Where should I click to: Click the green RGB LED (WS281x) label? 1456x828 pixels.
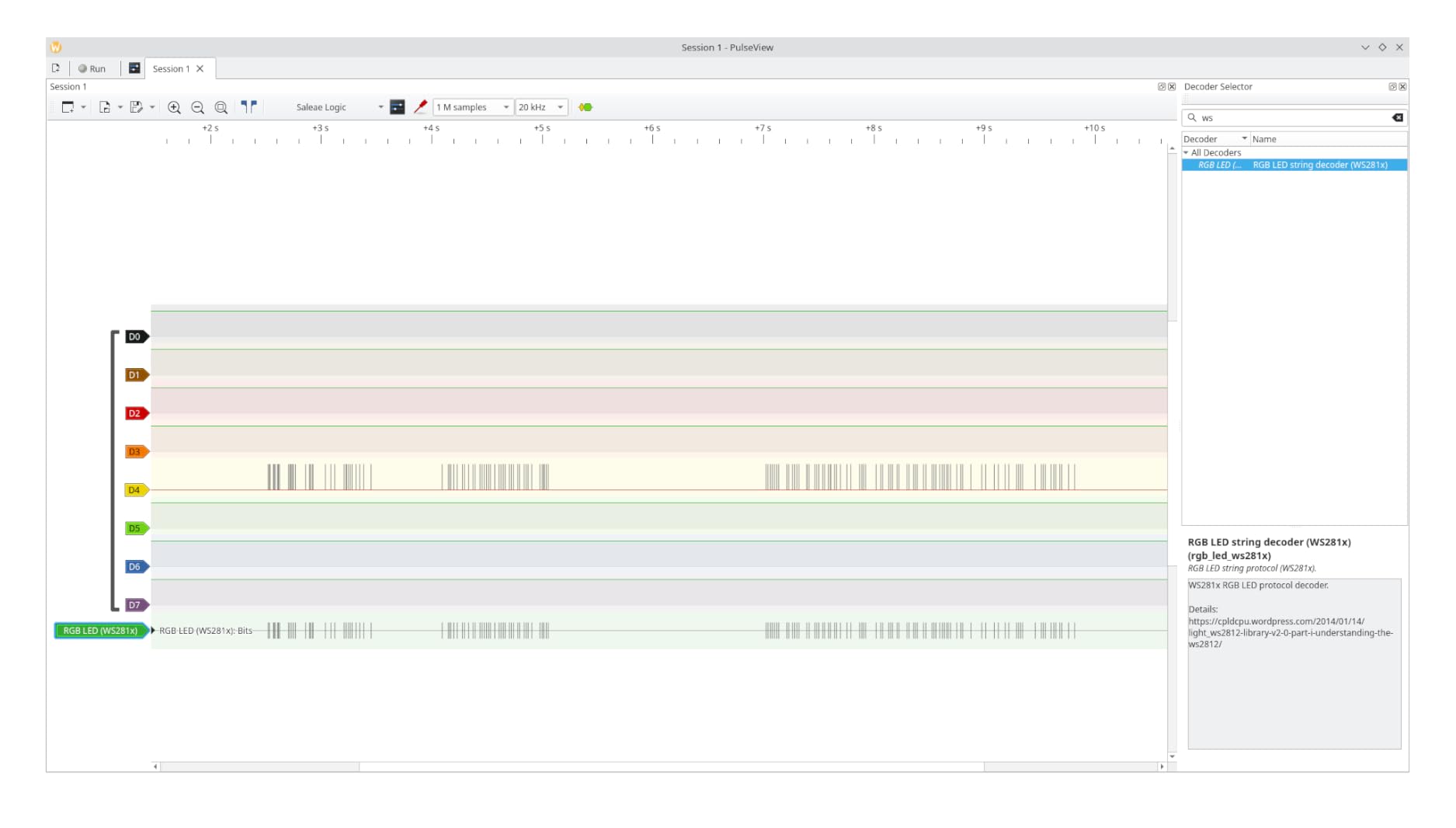tap(100, 631)
